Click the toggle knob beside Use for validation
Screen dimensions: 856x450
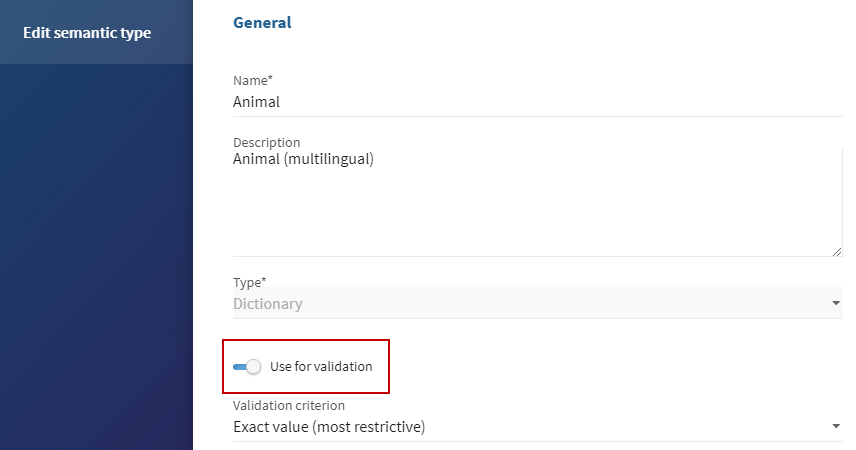253,367
